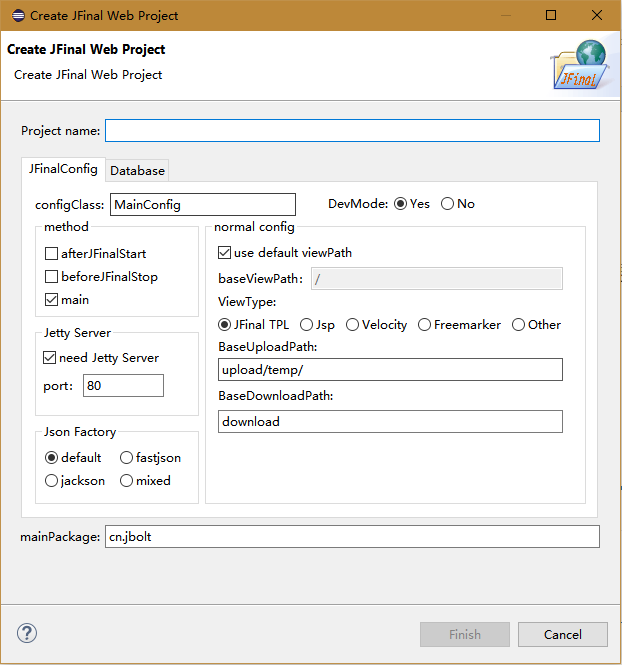Click the mainPackage text field
This screenshot has width=622, height=665.
pyautogui.click(x=352, y=536)
